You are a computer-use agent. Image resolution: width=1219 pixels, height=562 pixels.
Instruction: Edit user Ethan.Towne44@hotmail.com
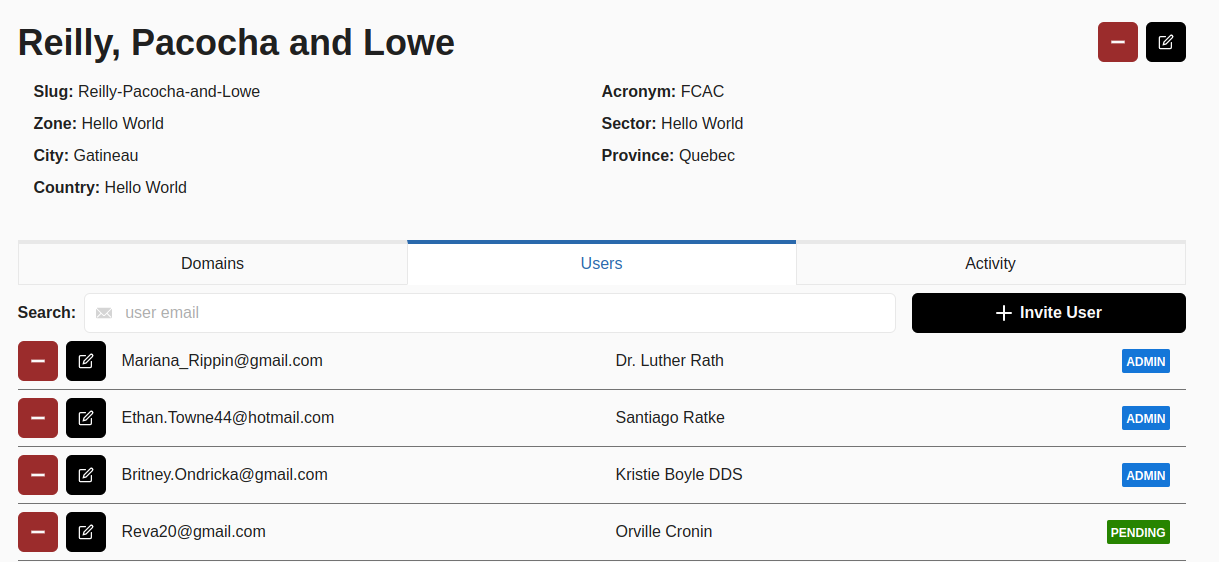pos(86,418)
